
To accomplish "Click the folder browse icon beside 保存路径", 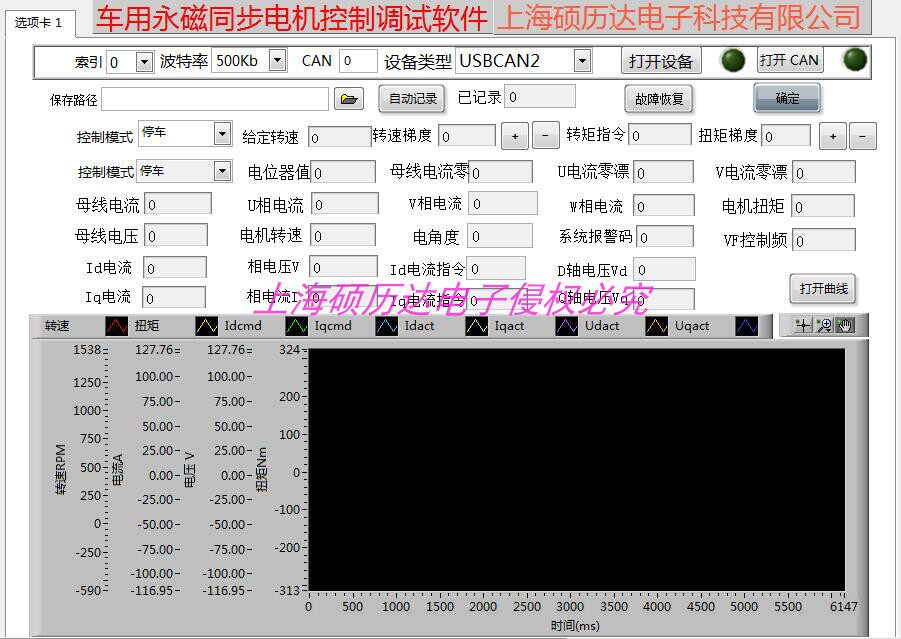I will pos(349,99).
